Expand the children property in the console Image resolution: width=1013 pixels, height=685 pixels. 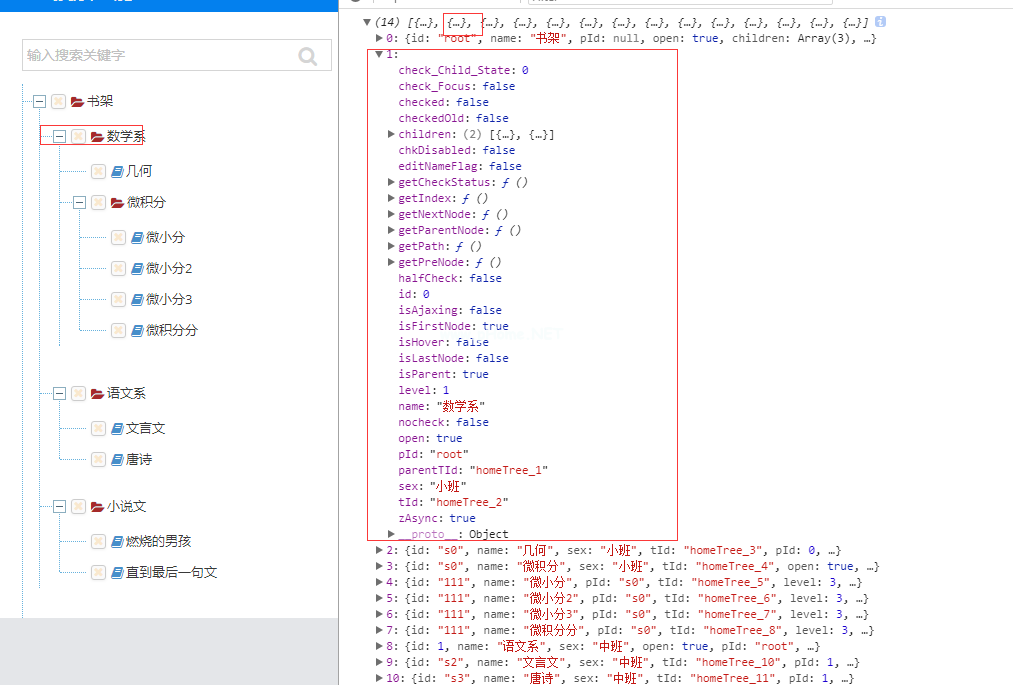coord(391,134)
